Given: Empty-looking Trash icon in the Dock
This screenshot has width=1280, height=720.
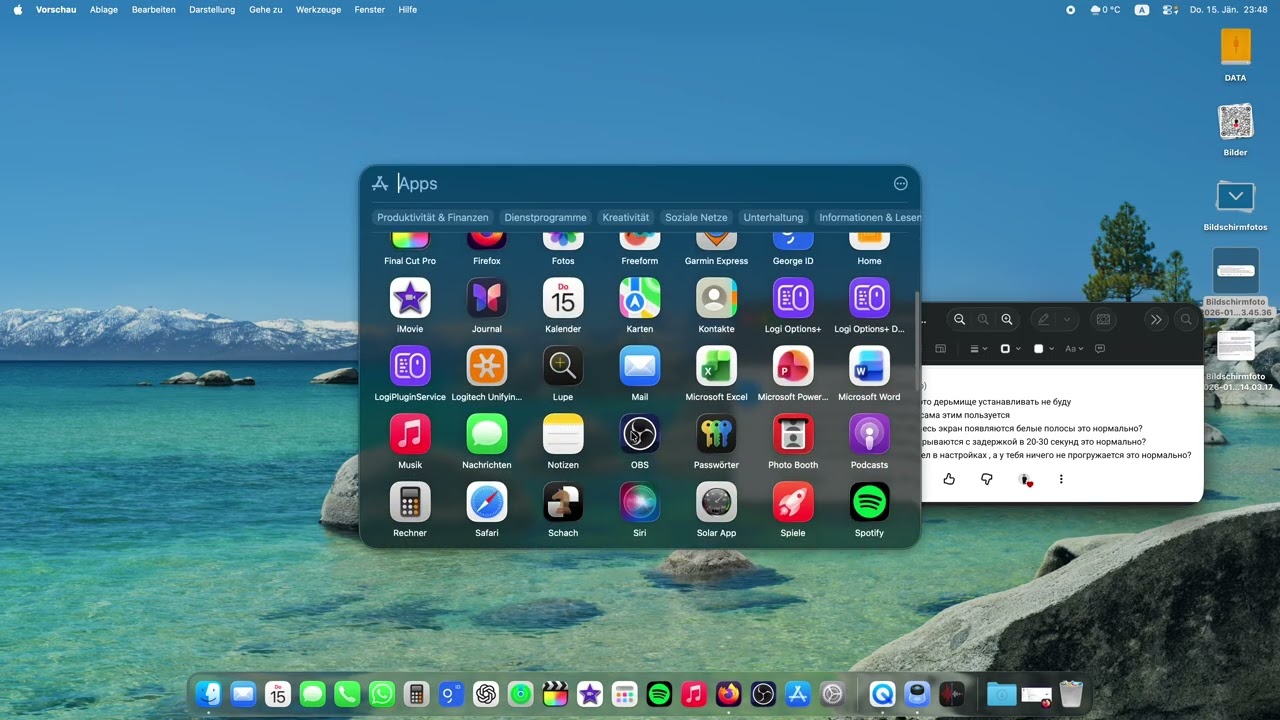Looking at the screenshot, I should 1071,694.
